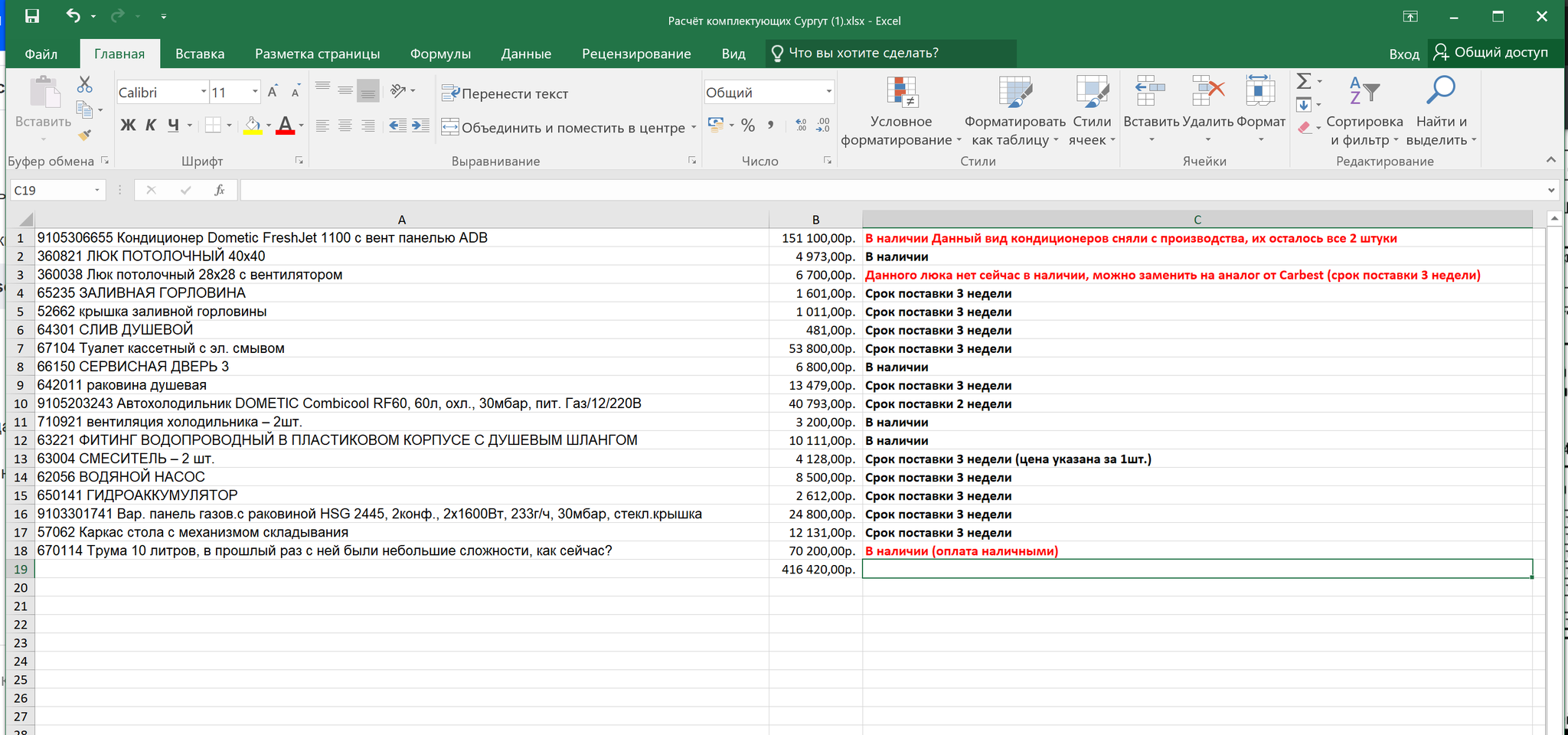Switch to the Вставка tab
The image size is (1568, 735).
pyautogui.click(x=200, y=54)
